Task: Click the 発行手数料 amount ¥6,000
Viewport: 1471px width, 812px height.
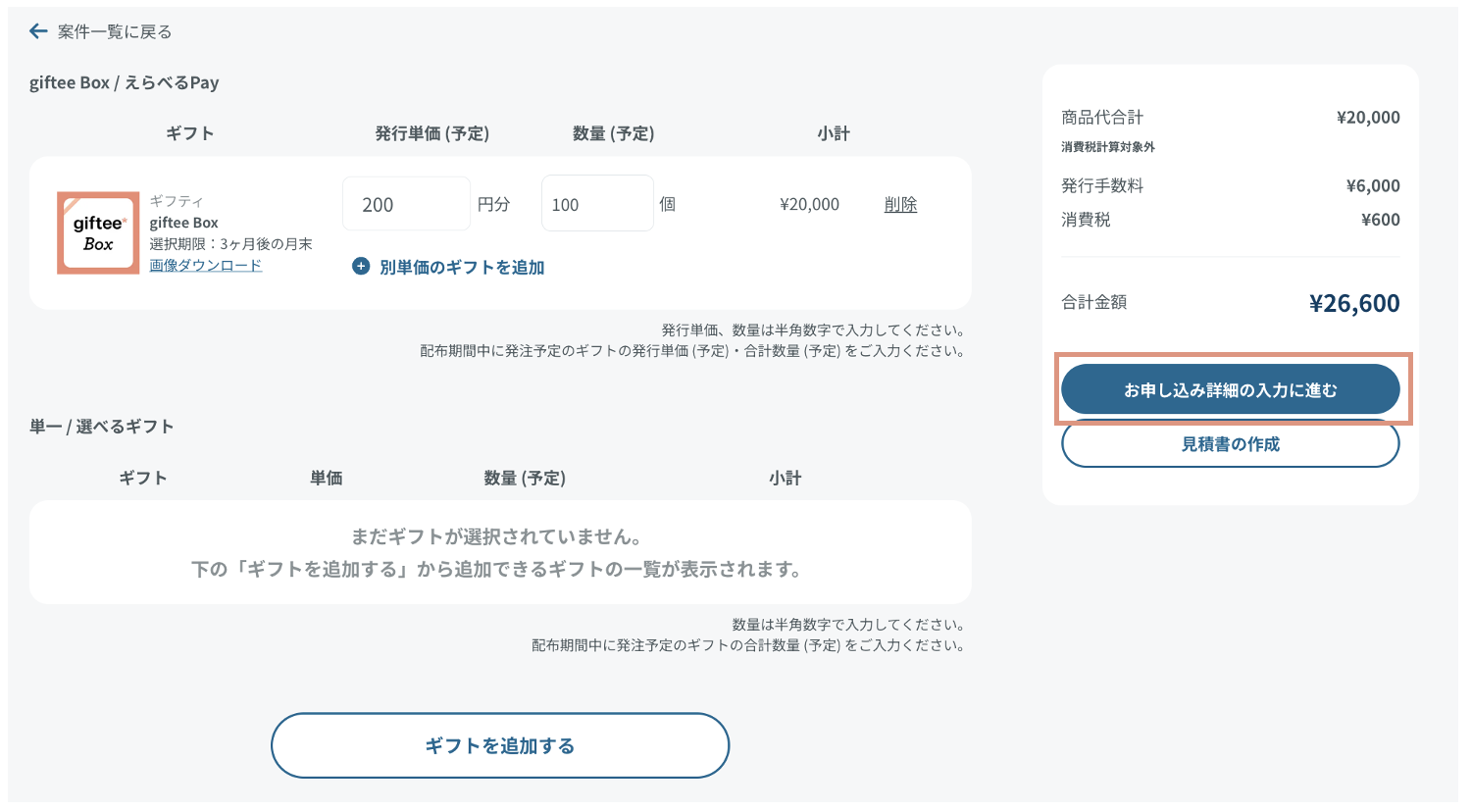Action: pos(1372,185)
